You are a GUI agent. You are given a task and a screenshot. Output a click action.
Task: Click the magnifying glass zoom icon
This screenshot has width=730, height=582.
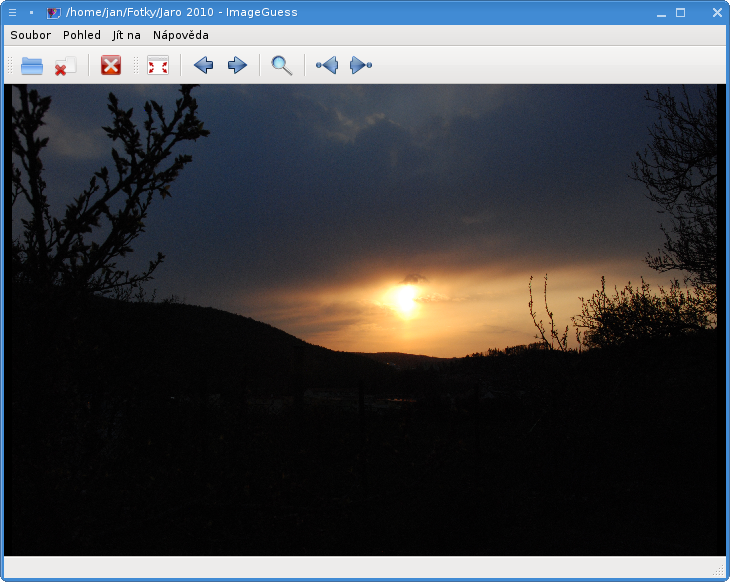(x=282, y=66)
